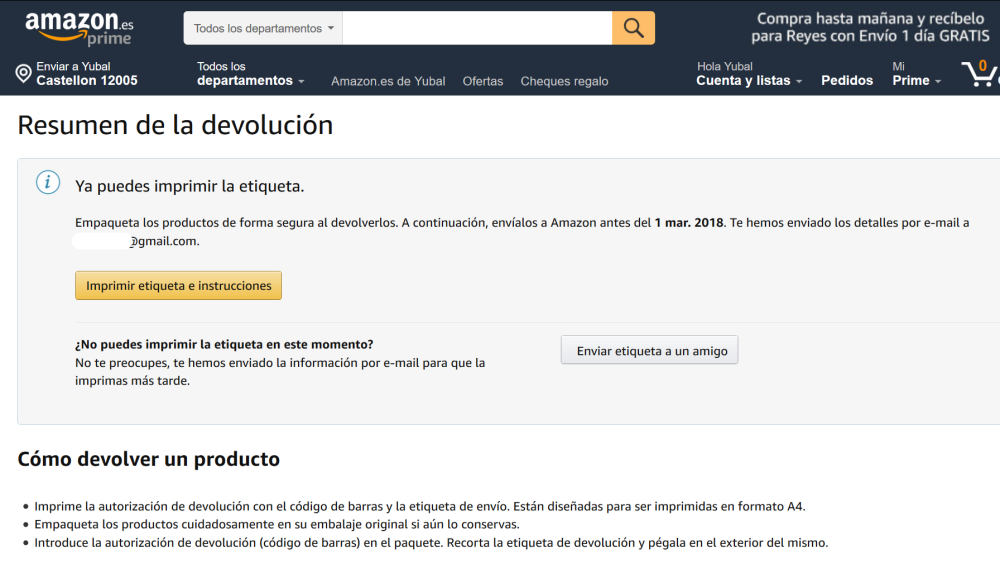Expand the 'Todos los departamentos' navigation menu

click(250, 74)
